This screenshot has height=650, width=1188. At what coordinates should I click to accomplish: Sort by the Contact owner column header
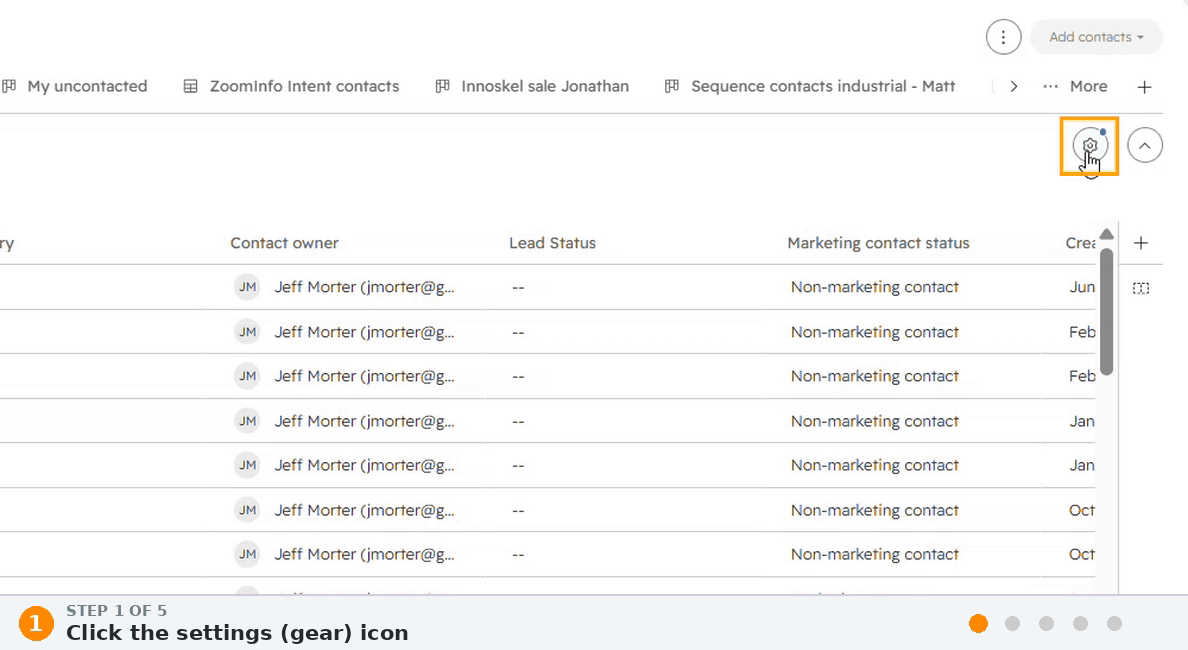click(284, 243)
